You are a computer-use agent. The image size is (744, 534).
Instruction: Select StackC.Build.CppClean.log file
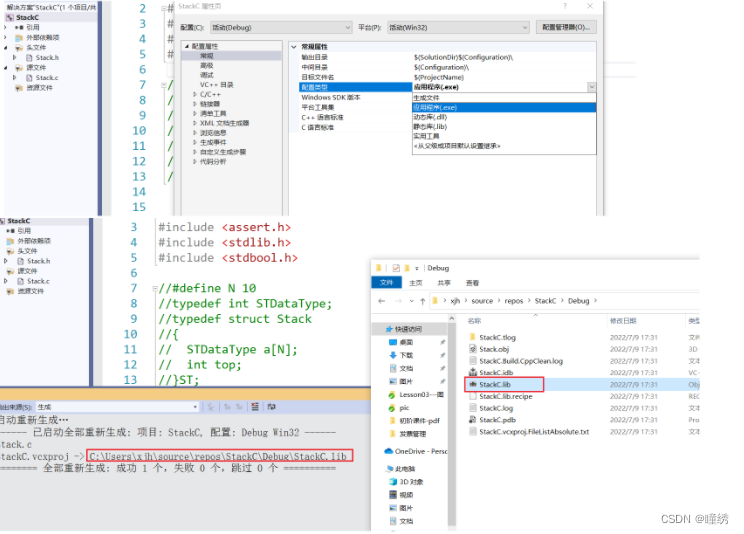pyautogui.click(x=521, y=361)
